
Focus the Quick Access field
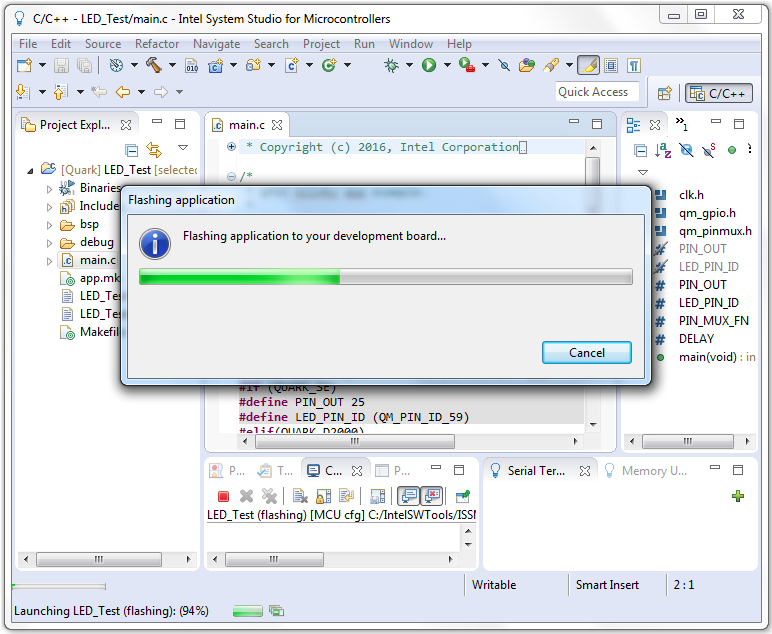click(x=597, y=92)
